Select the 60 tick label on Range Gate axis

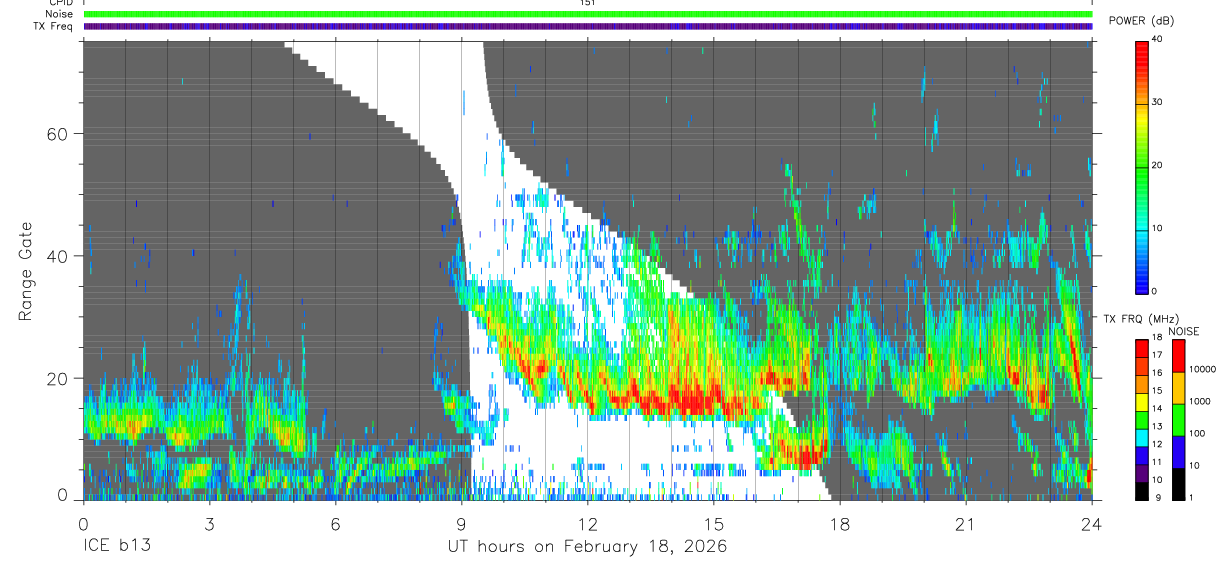pyautogui.click(x=60, y=134)
